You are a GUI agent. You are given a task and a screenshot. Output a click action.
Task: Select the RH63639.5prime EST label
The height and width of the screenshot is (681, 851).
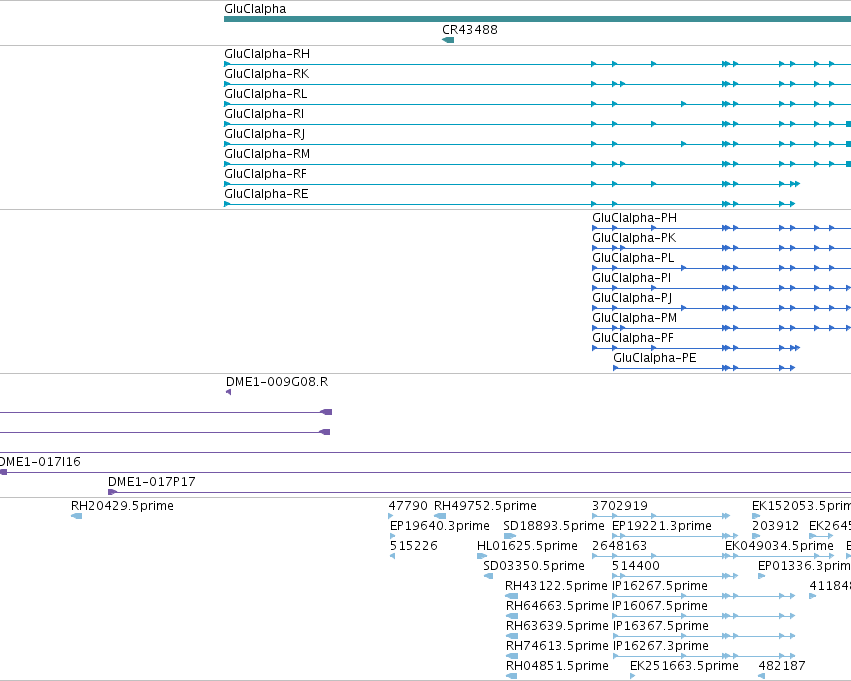(557, 627)
